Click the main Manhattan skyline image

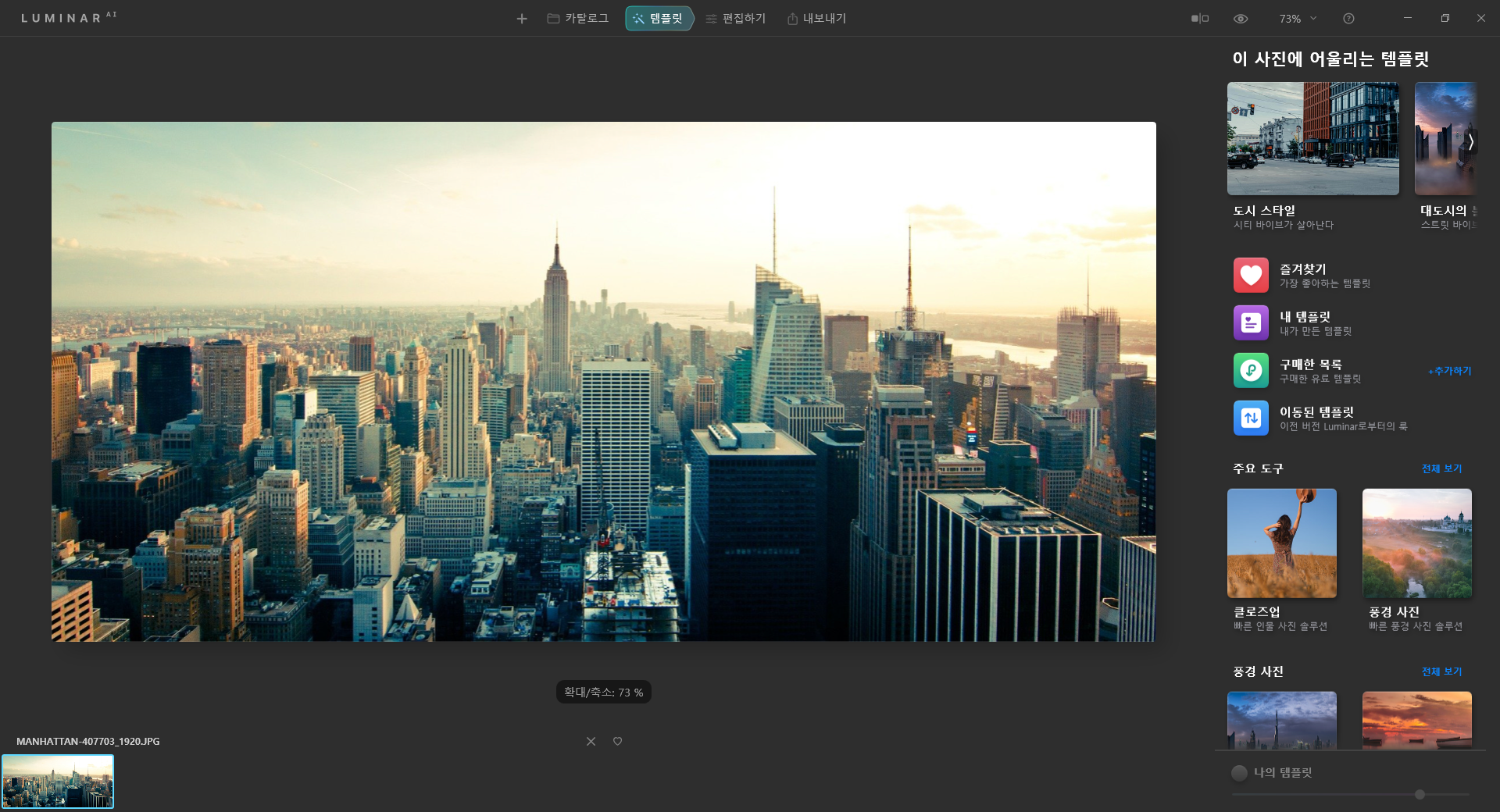tap(603, 381)
